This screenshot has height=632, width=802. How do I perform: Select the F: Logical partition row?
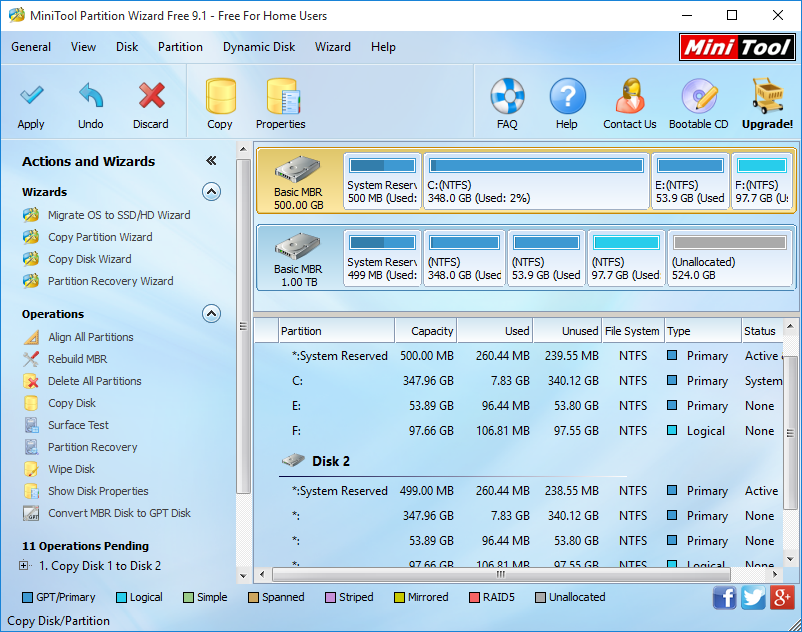(x=518, y=431)
